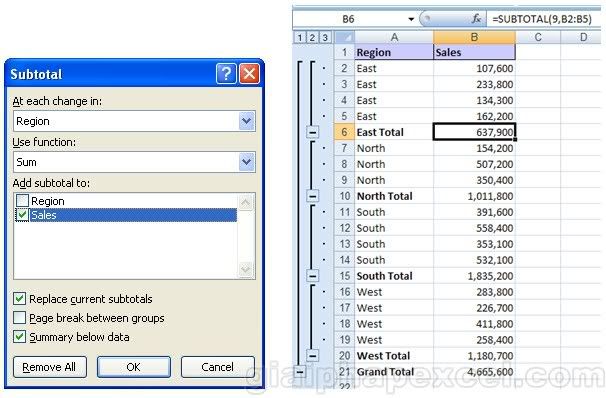The width and height of the screenshot is (606, 398).
Task: Open the At each change in dropdown
Action: 247,121
